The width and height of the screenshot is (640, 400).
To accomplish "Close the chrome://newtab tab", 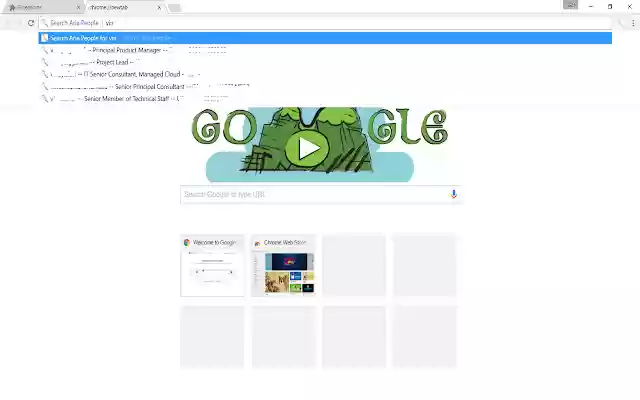I will 159,7.
